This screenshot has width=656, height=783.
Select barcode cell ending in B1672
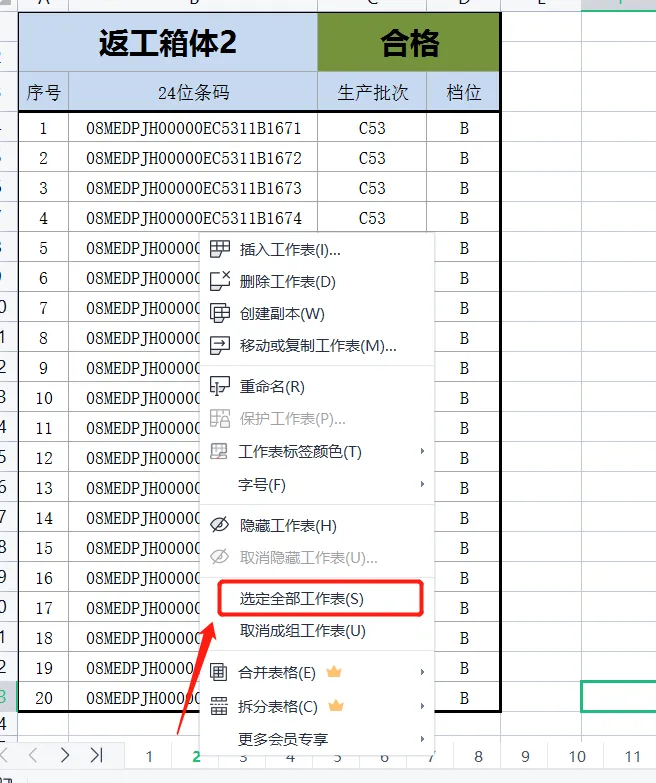tap(193, 158)
